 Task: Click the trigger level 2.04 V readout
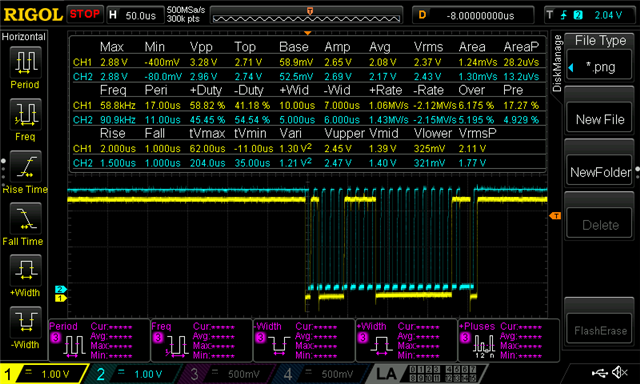(608, 16)
